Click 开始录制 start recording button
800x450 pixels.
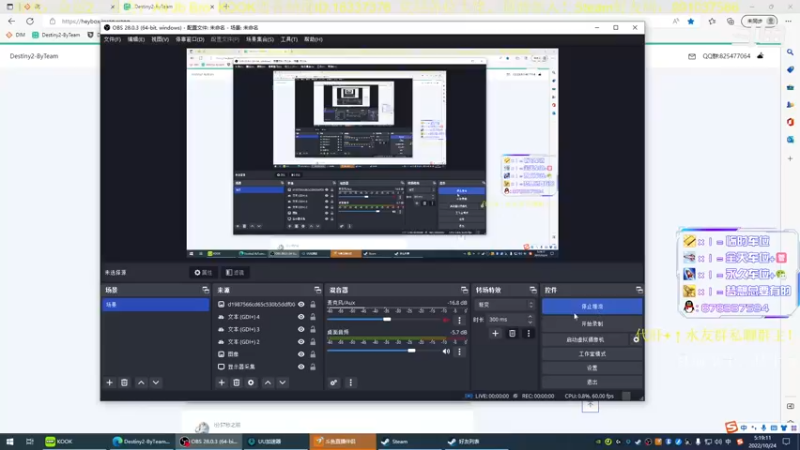[x=592, y=323]
